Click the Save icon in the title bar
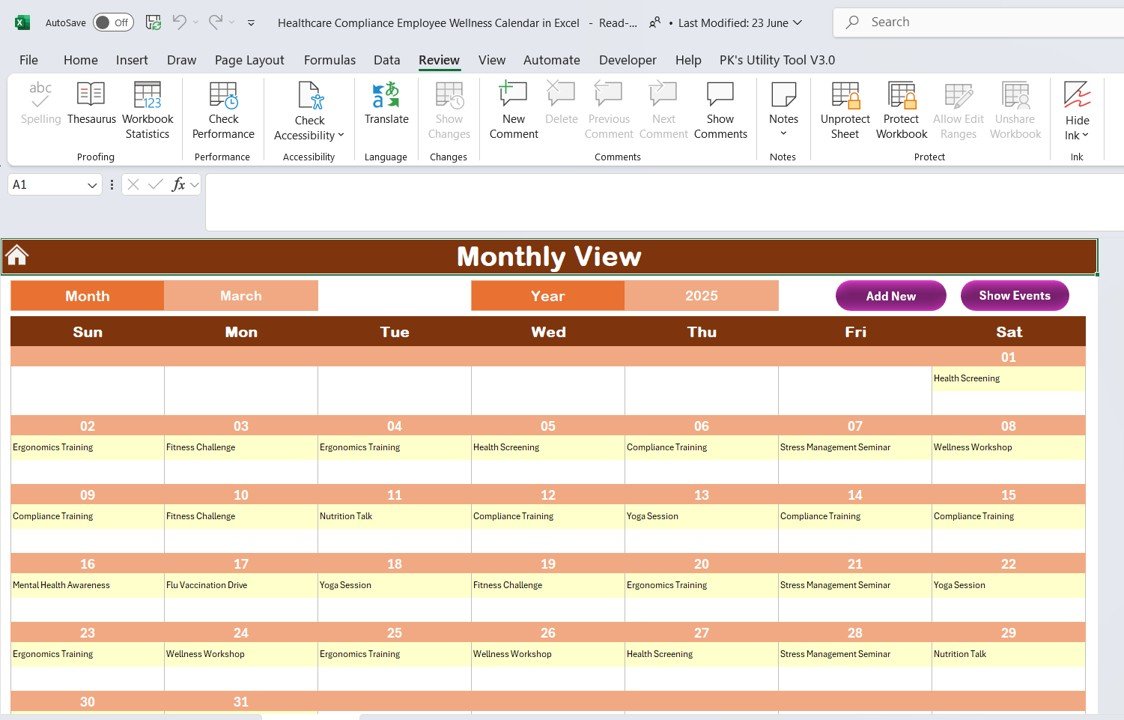 [153, 22]
